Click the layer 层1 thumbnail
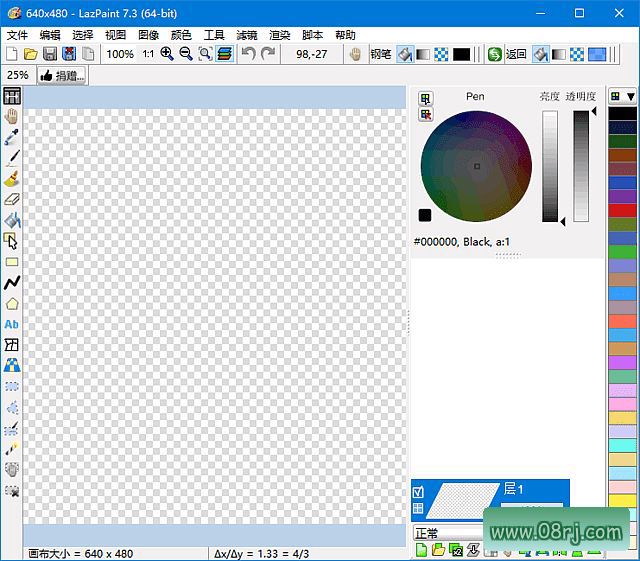 [464, 498]
